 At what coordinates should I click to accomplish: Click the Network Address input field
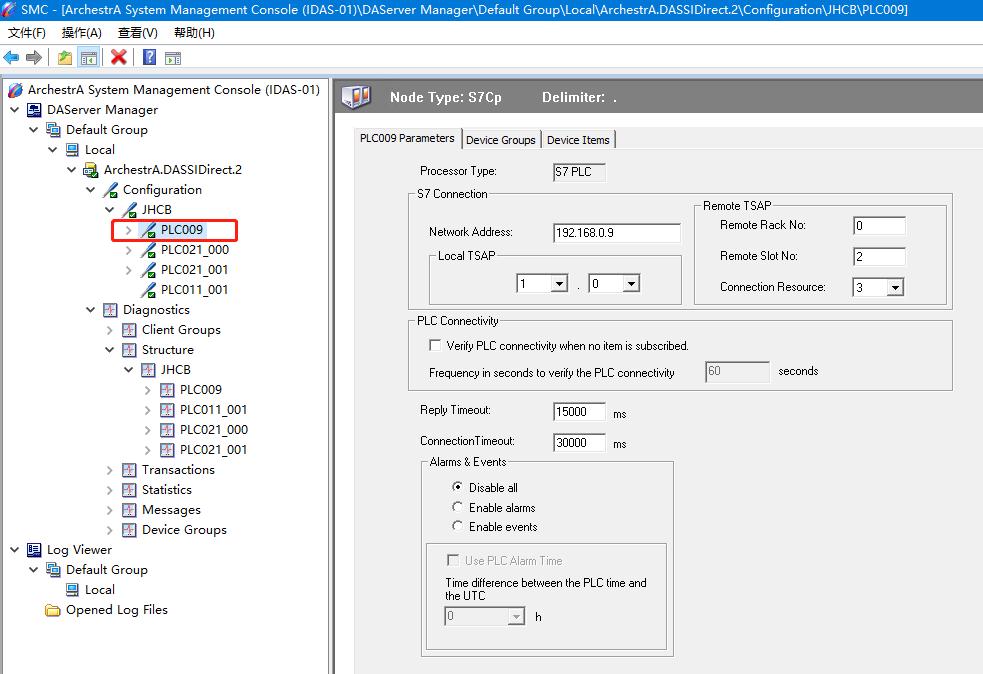(x=616, y=233)
